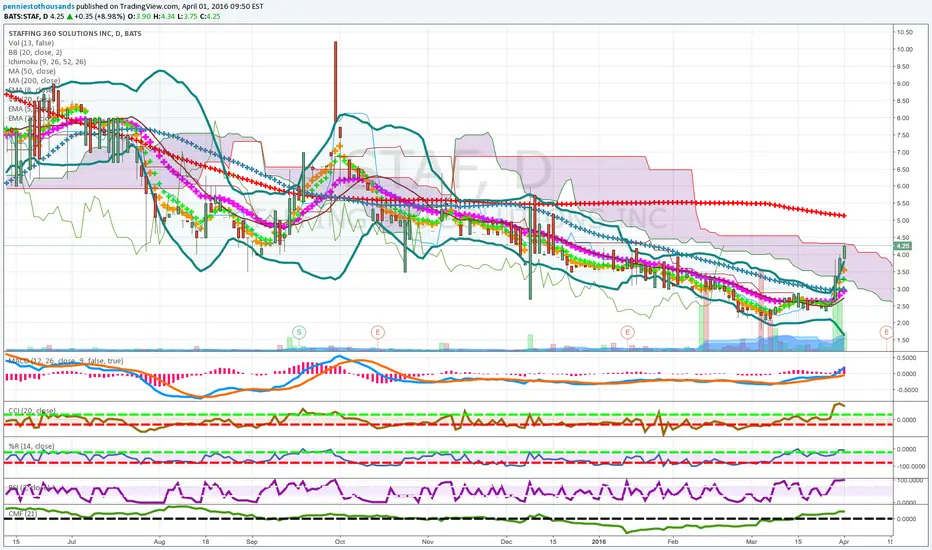The image size is (932, 550).
Task: Click the E earnings marker after April
Action: (886, 332)
